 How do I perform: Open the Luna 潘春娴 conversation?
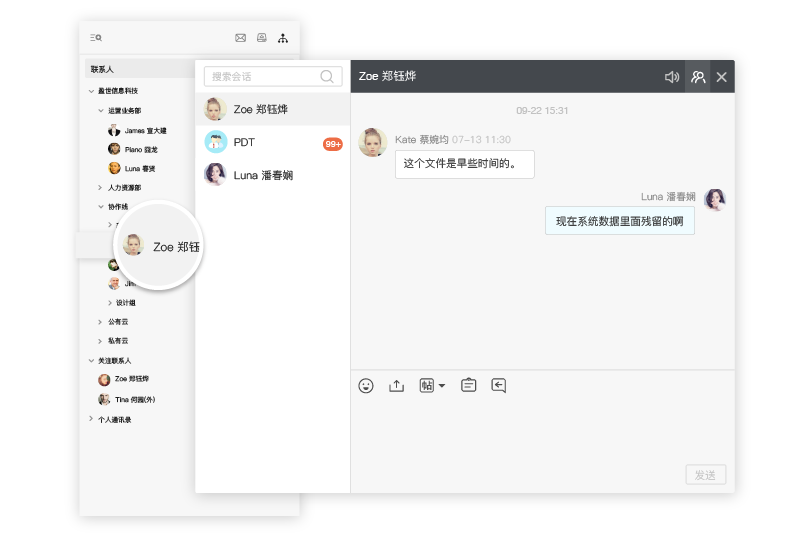pos(272,175)
